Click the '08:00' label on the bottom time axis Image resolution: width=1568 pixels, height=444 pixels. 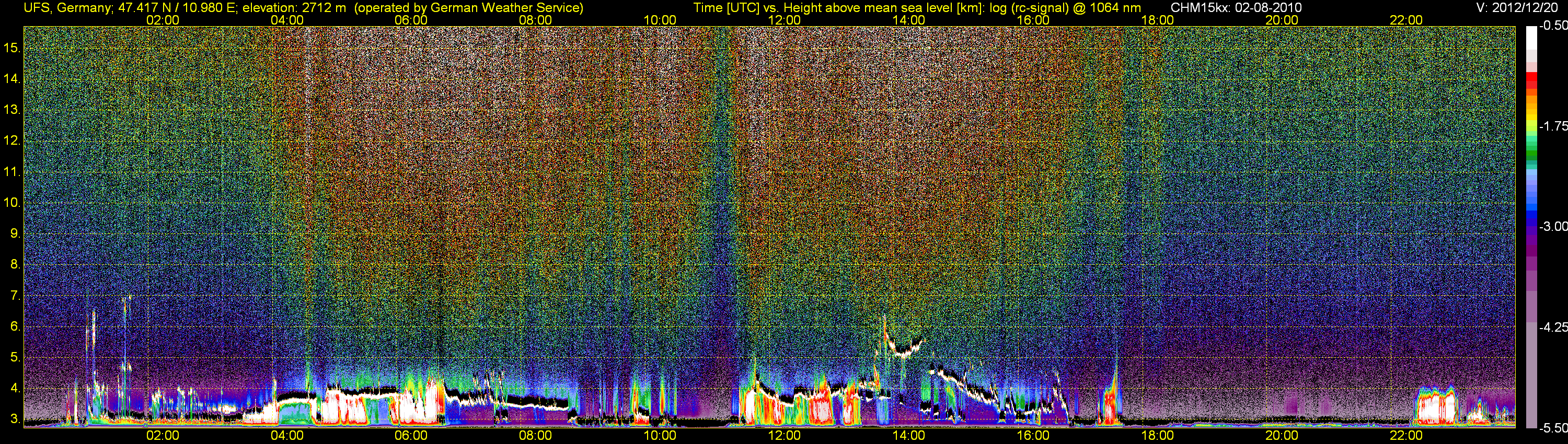pyautogui.click(x=536, y=436)
